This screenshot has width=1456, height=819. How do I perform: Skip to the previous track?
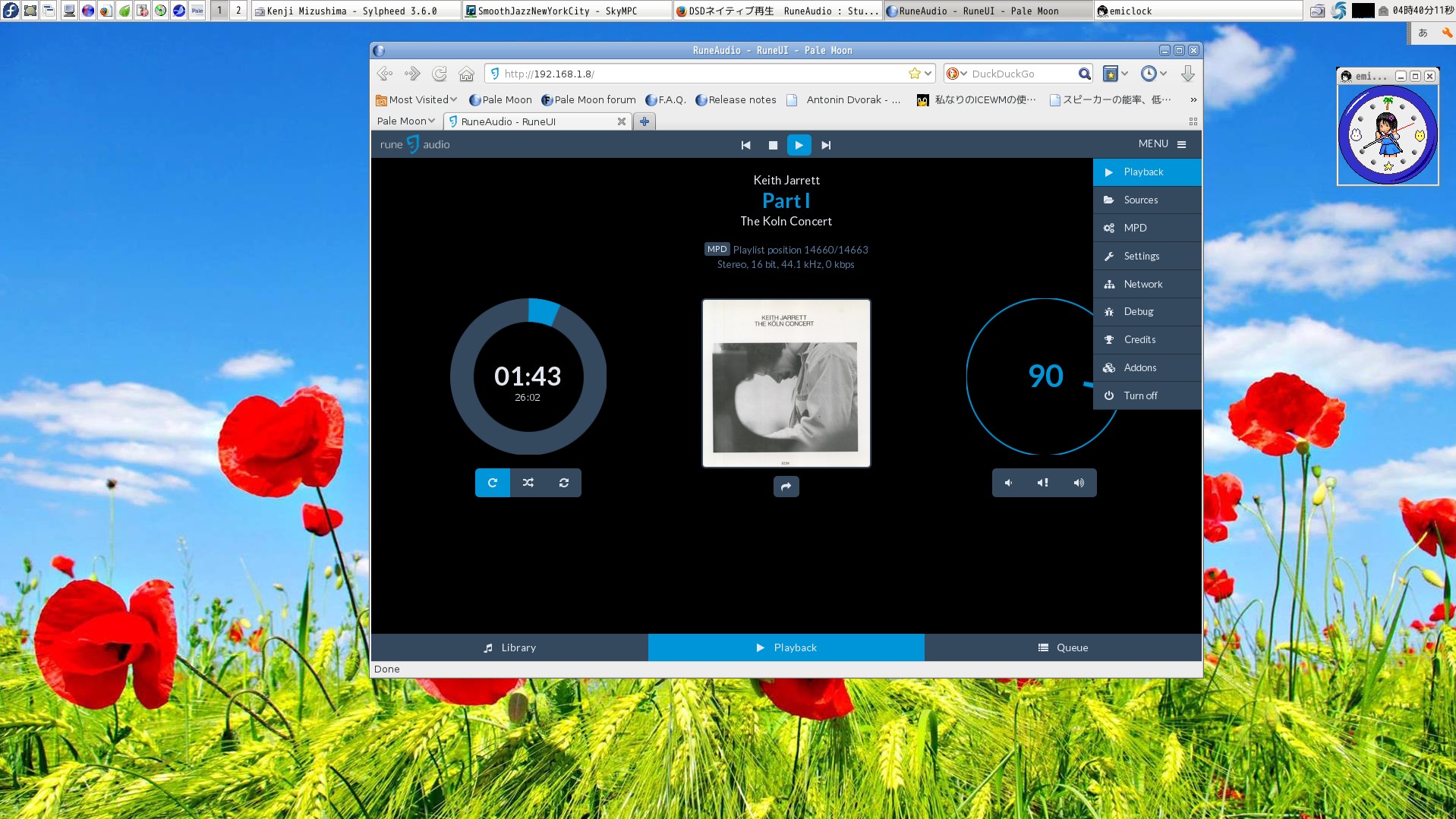coord(745,145)
